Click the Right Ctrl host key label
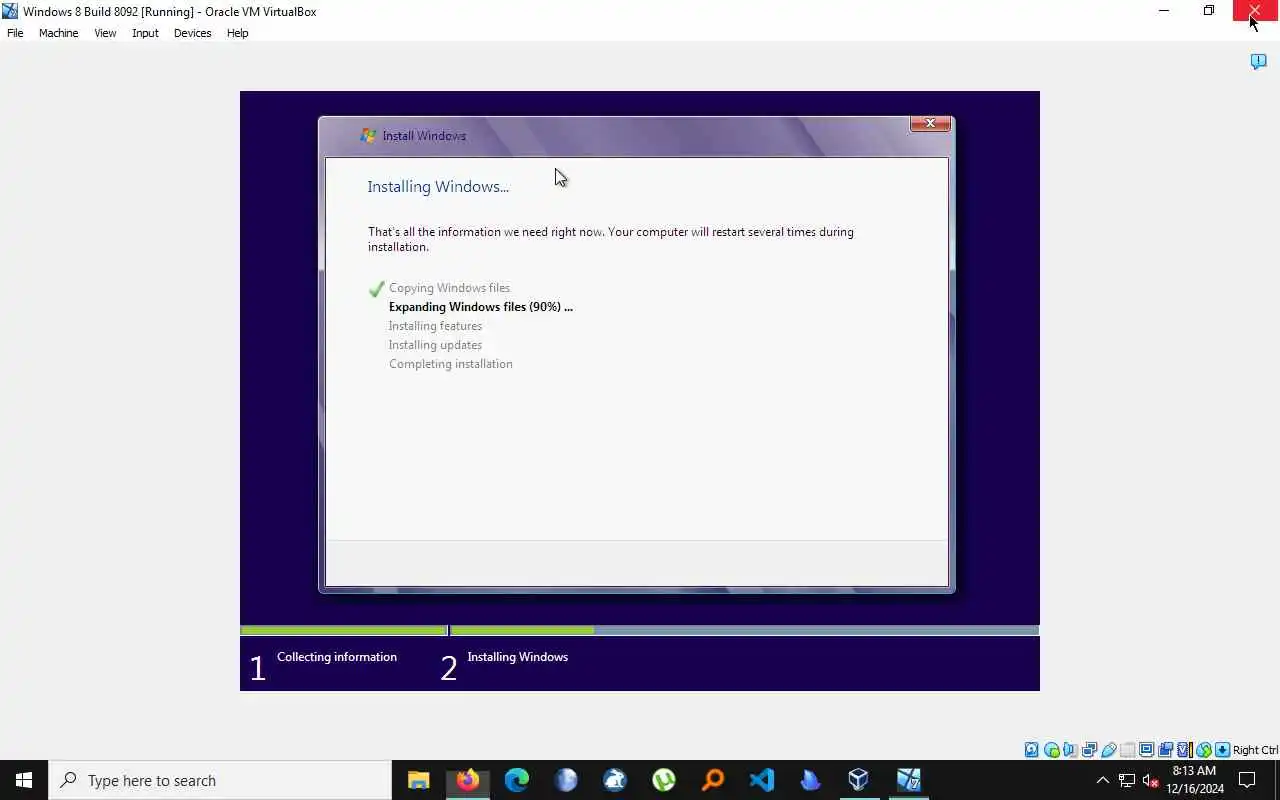The height and width of the screenshot is (800, 1280). (x=1255, y=750)
